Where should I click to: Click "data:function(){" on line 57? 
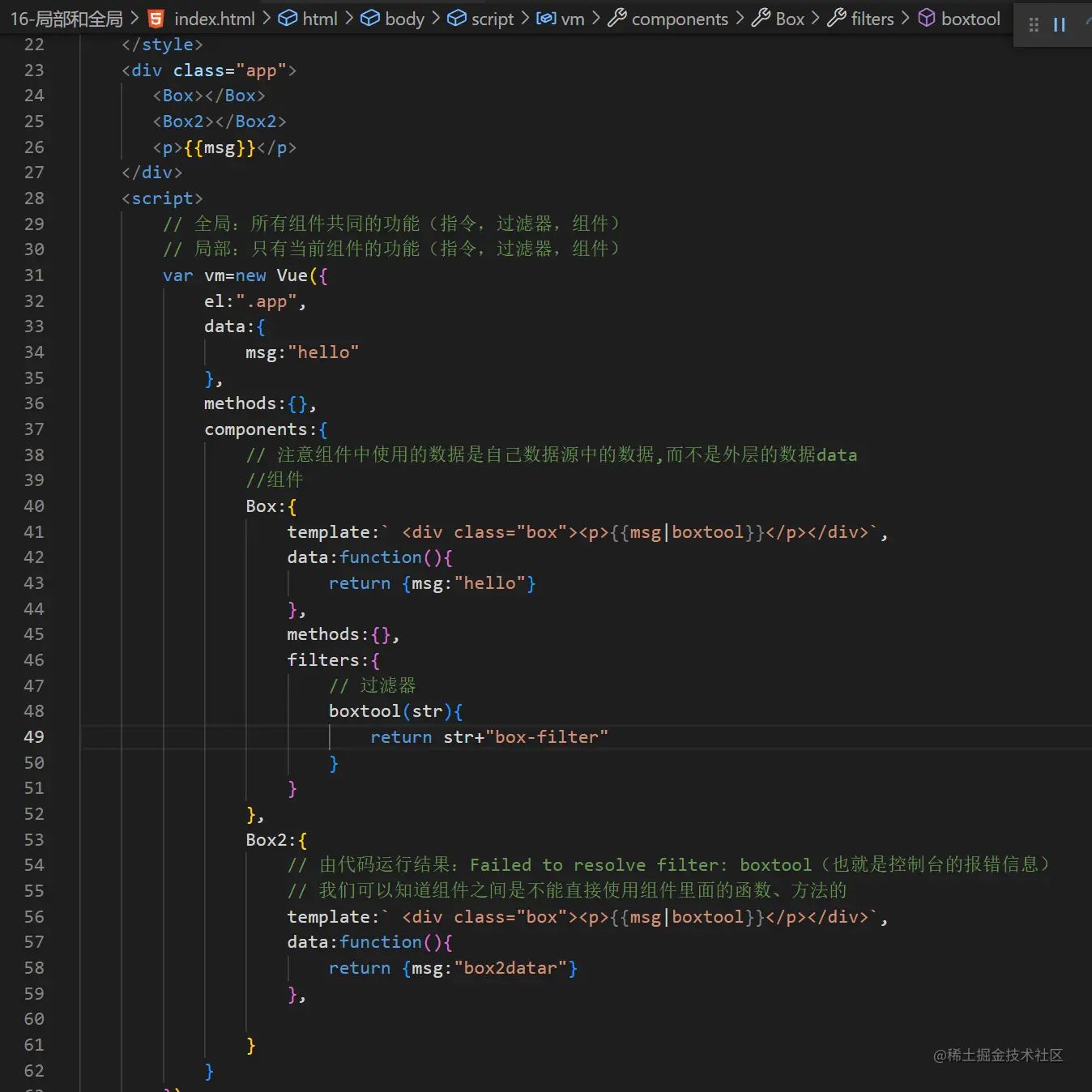pos(369,942)
